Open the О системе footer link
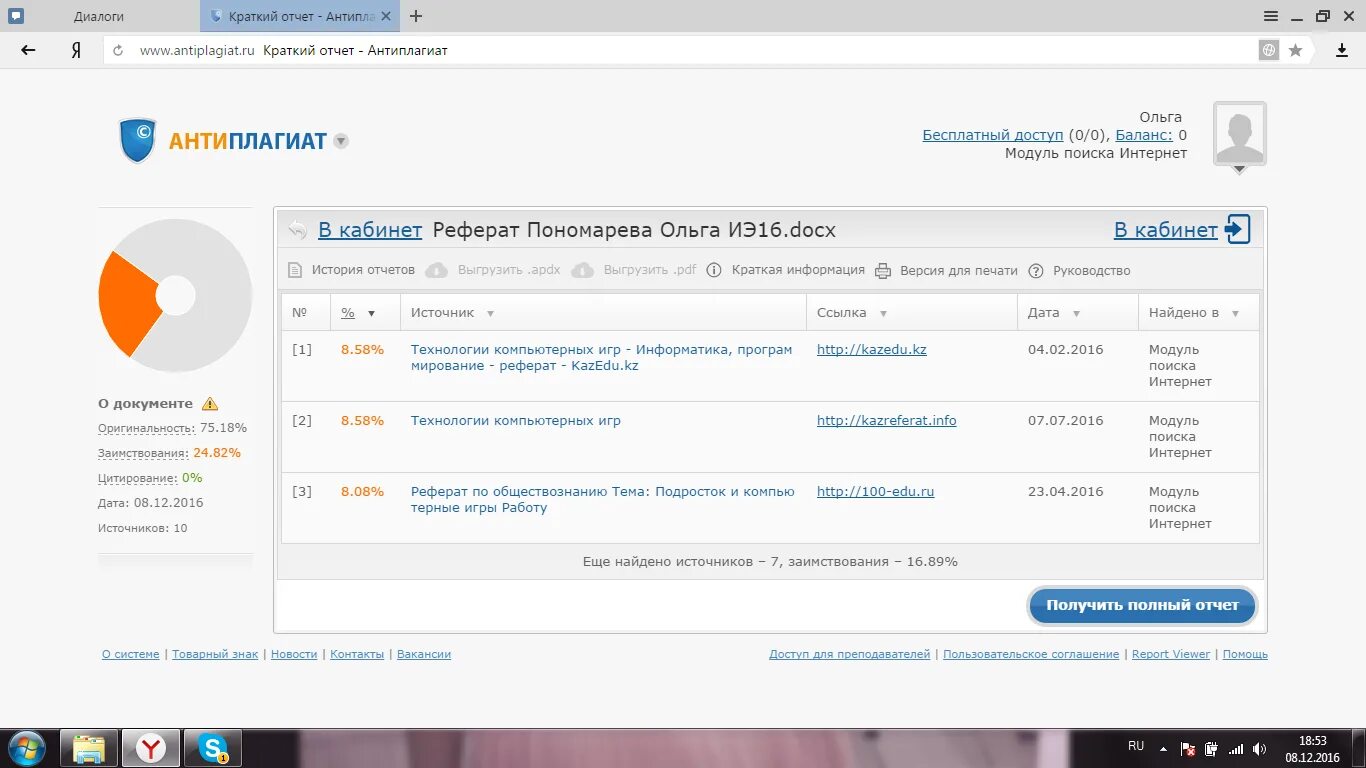Image resolution: width=1366 pixels, height=768 pixels. point(130,654)
